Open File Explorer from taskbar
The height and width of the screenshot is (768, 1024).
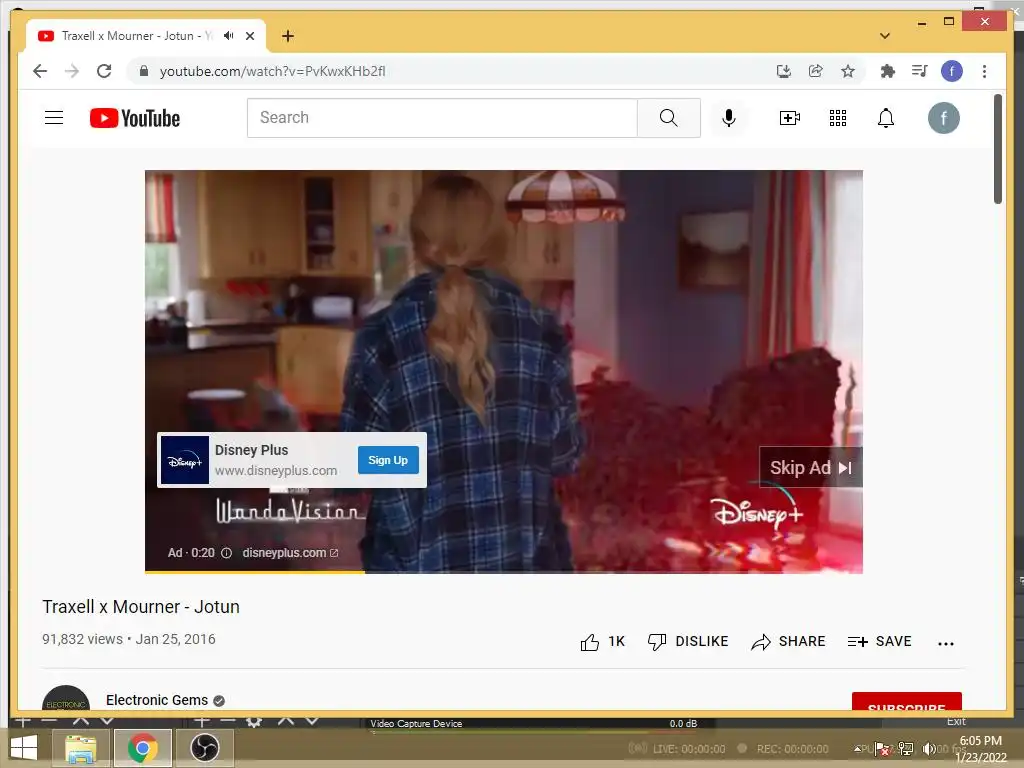click(x=81, y=748)
